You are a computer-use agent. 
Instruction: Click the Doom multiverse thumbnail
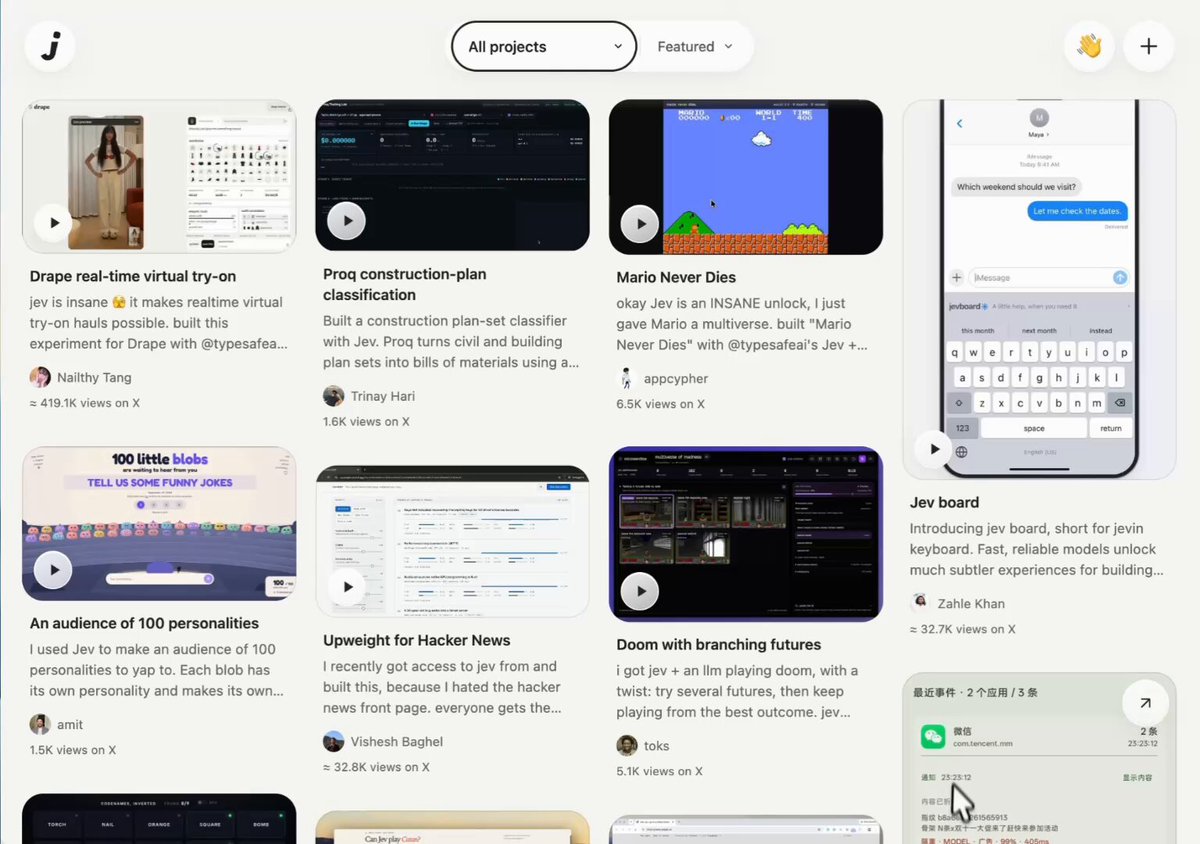click(x=746, y=534)
